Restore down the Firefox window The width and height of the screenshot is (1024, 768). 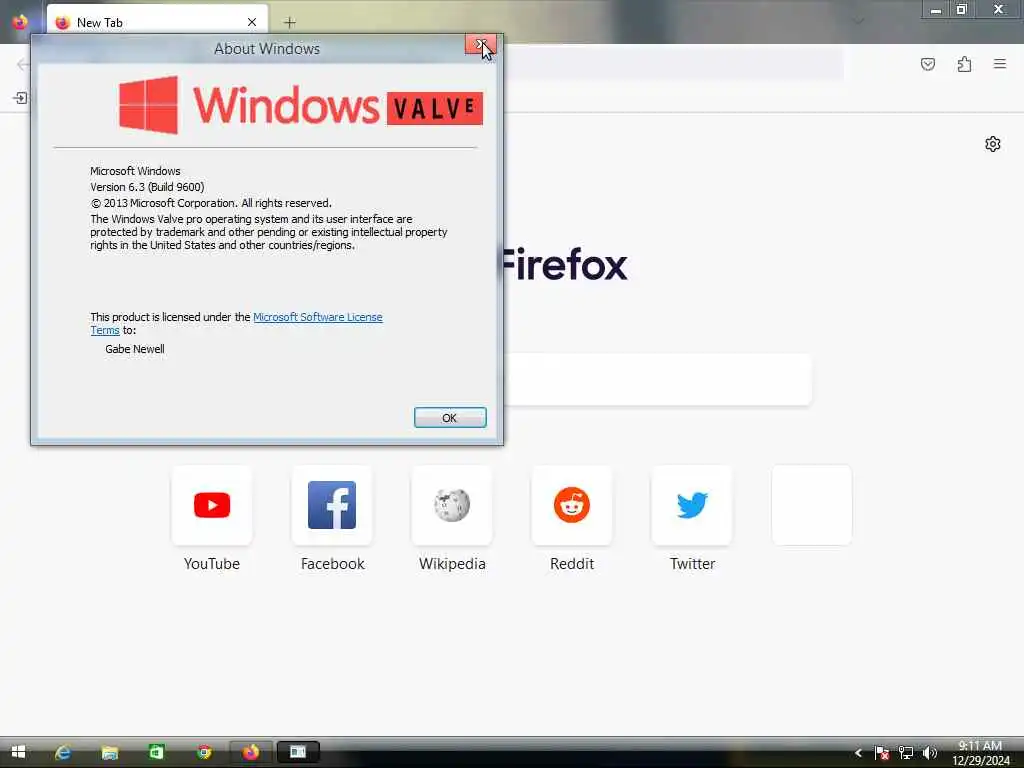[961, 10]
